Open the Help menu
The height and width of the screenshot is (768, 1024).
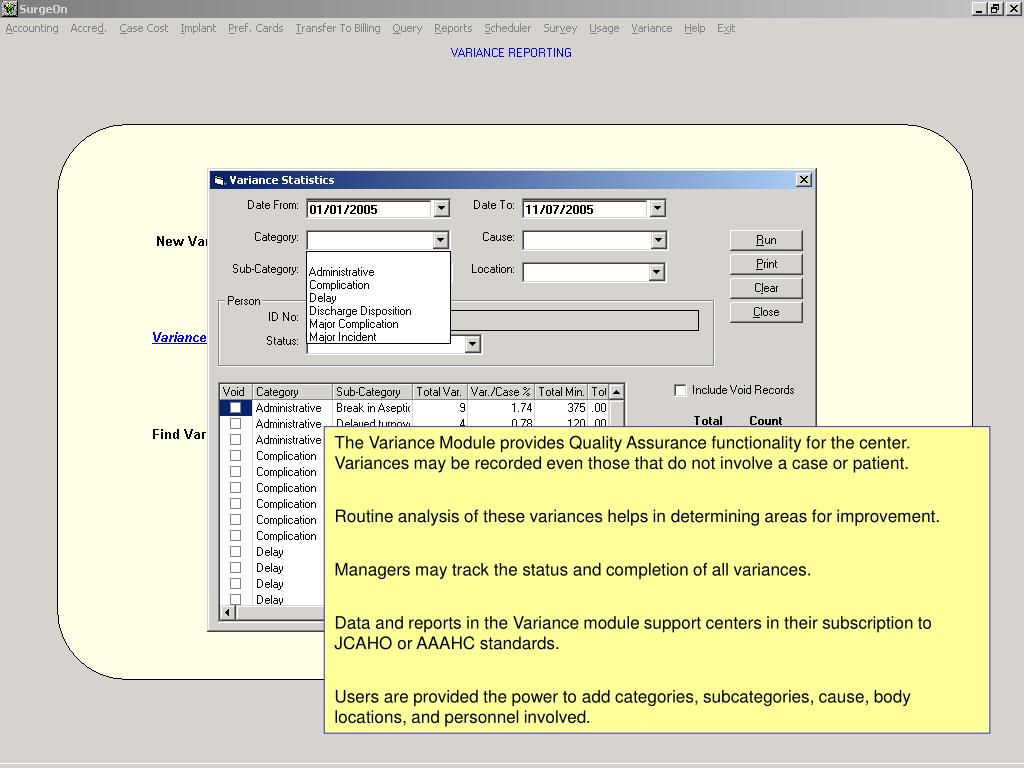click(694, 28)
